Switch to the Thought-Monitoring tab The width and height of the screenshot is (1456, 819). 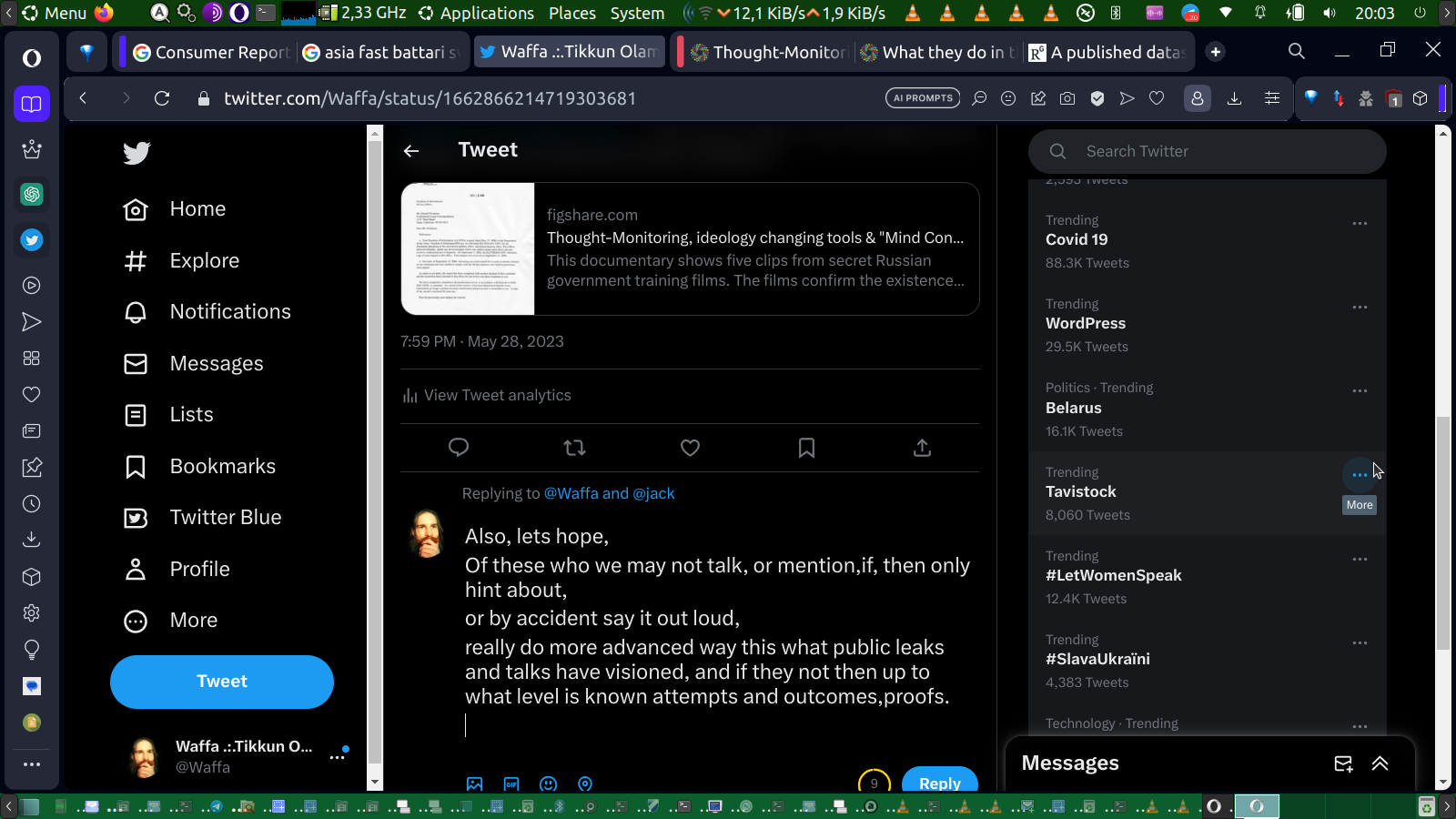pos(768,53)
